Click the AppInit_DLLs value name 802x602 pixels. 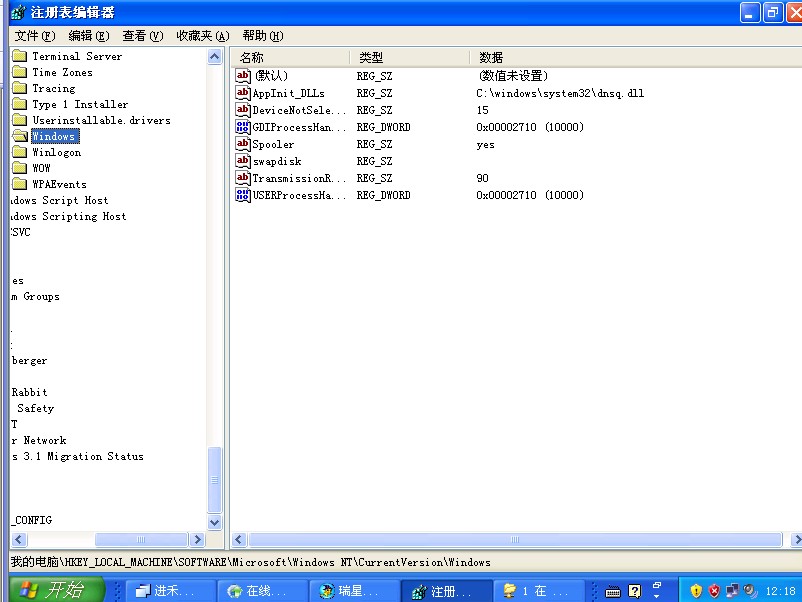point(288,93)
